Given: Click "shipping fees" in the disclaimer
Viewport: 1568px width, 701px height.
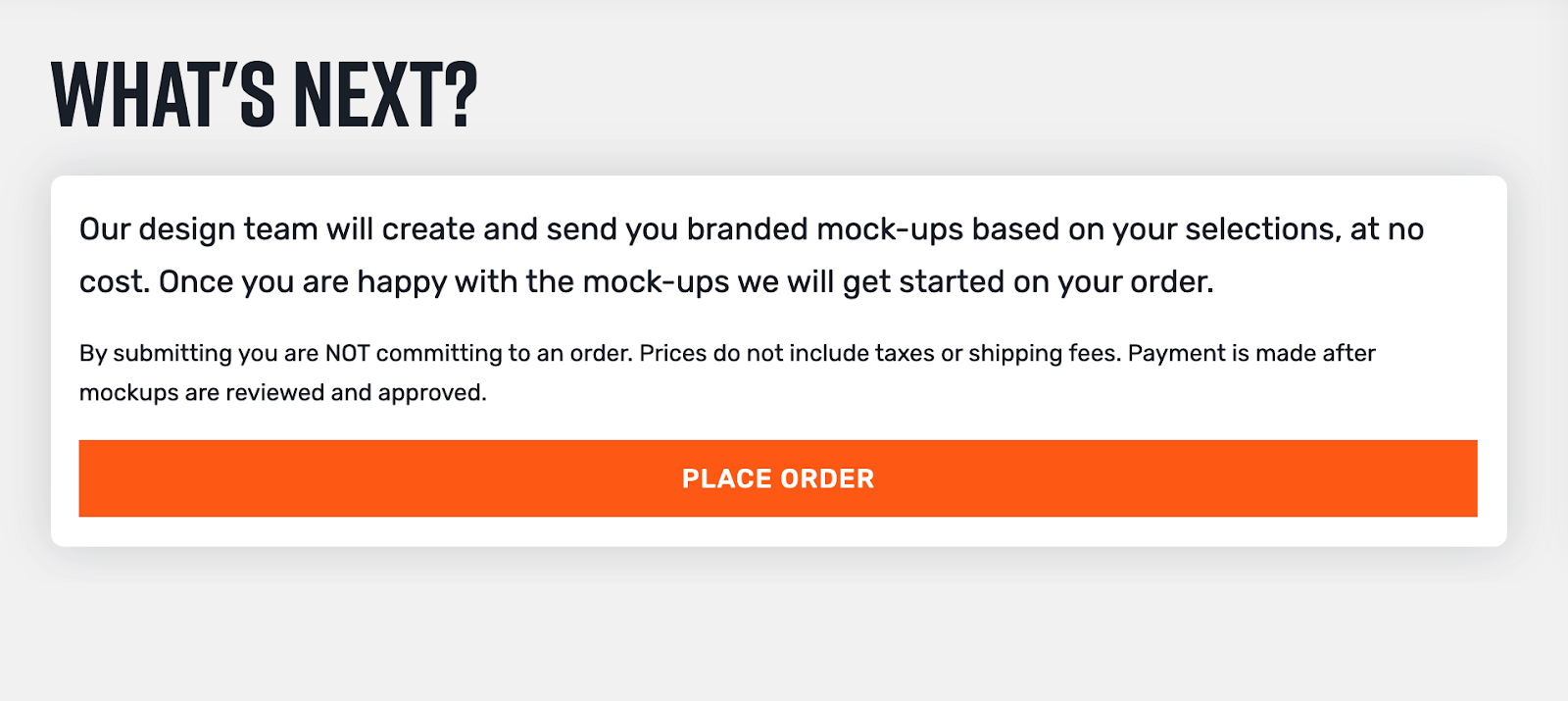Looking at the screenshot, I should click(x=1045, y=353).
